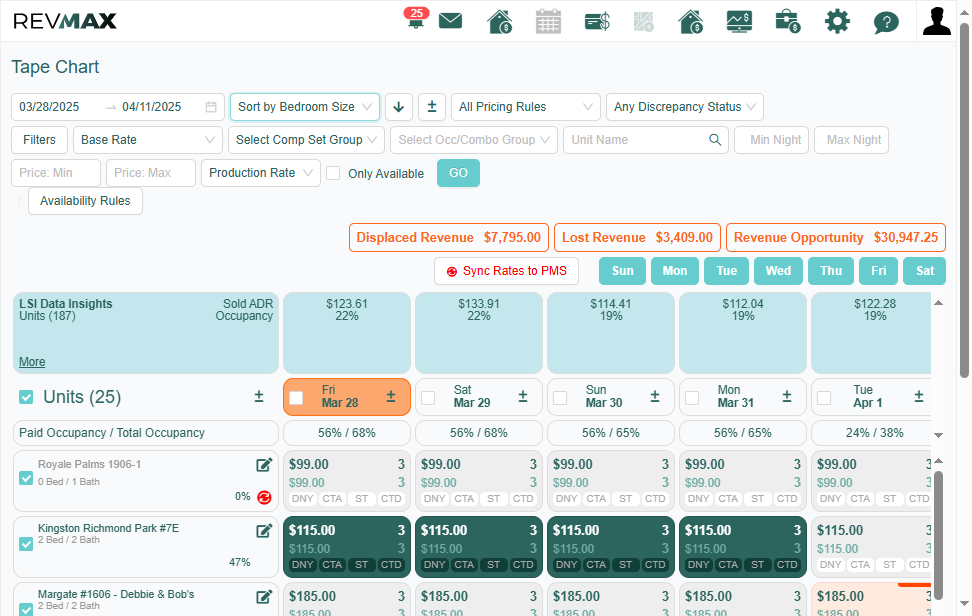Toggle the Only Available checkbox
972x616 pixels.
[334, 173]
